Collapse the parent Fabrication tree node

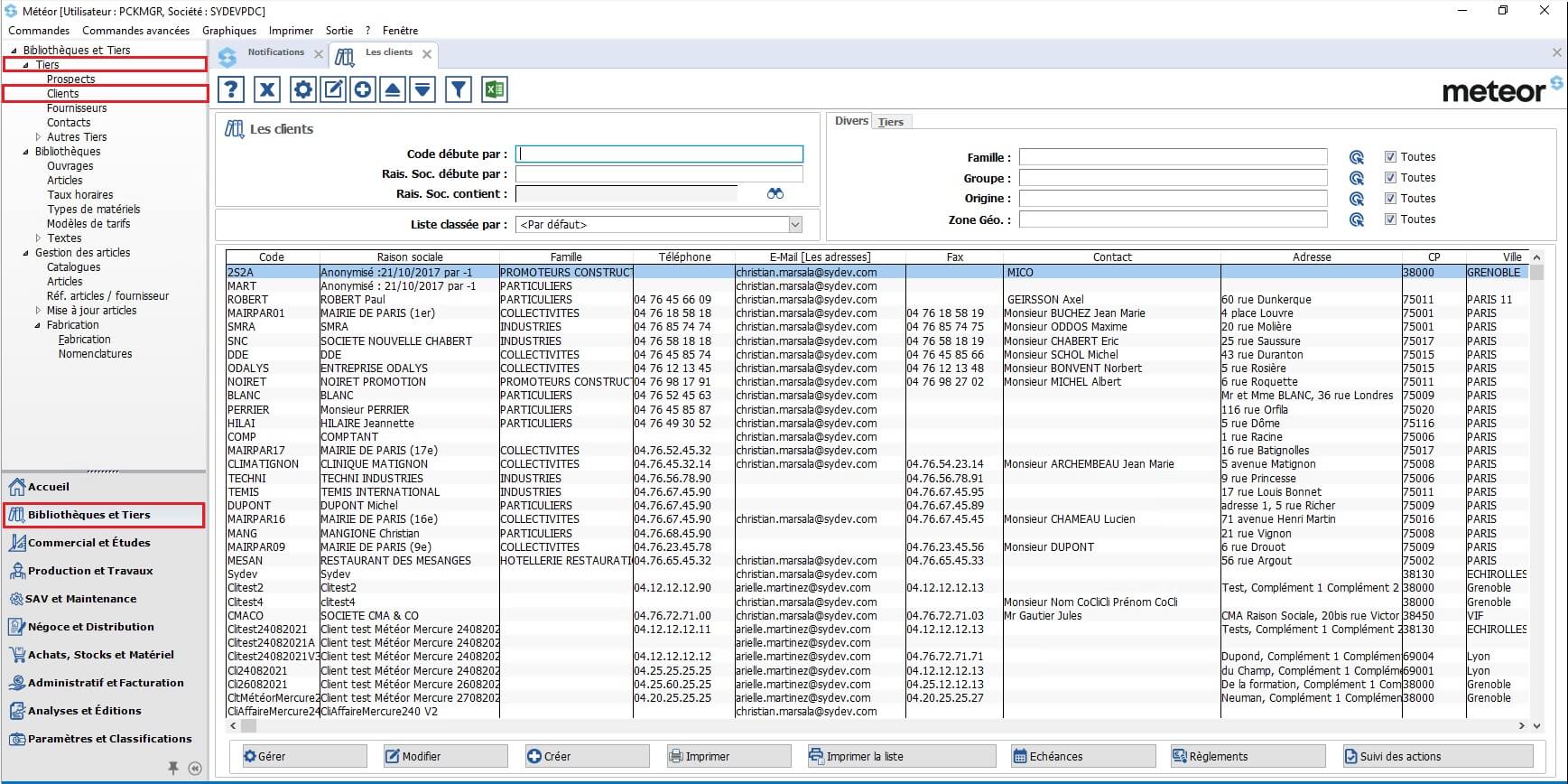click(x=38, y=325)
